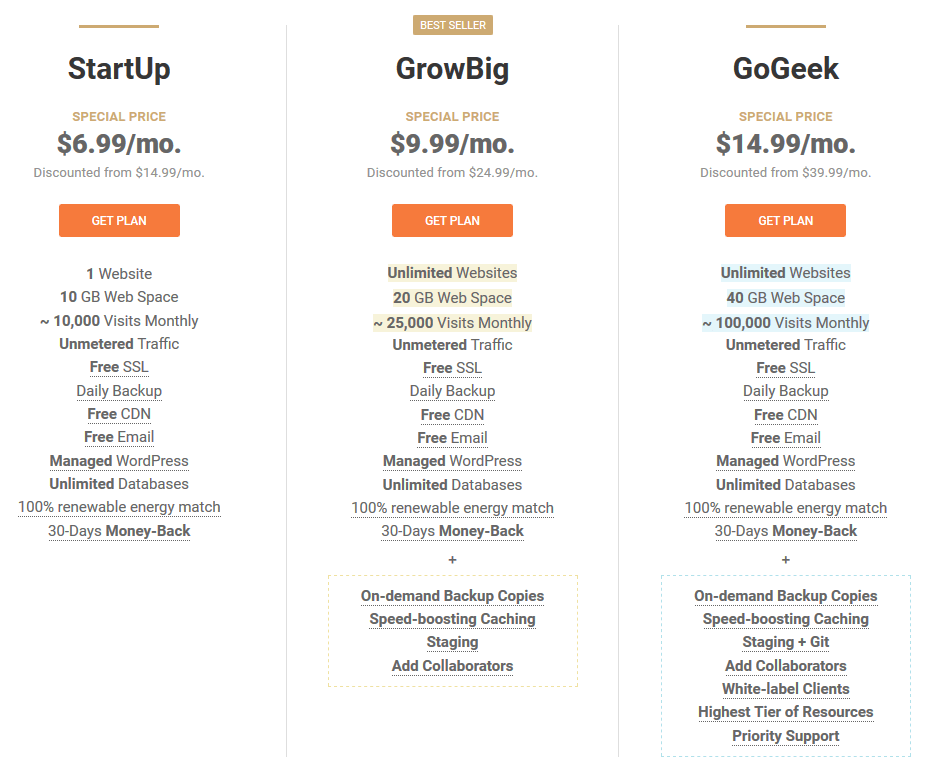Click Add Collaborators in GrowBig box

(x=452, y=666)
